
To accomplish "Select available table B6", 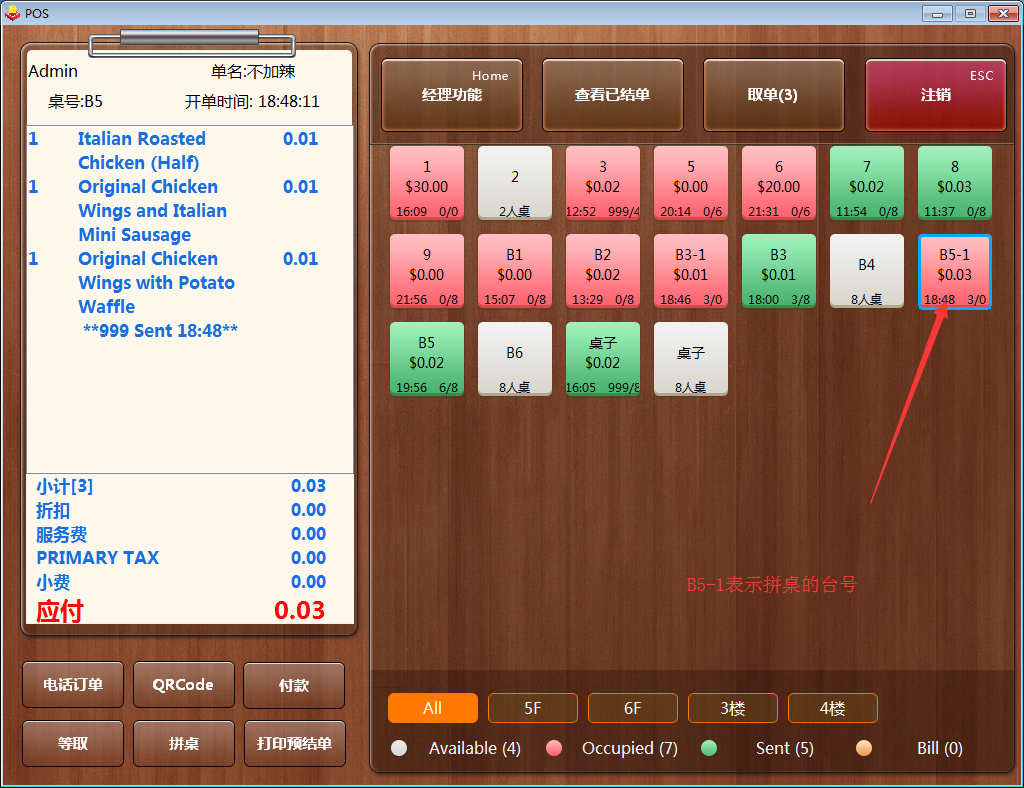I will click(515, 359).
